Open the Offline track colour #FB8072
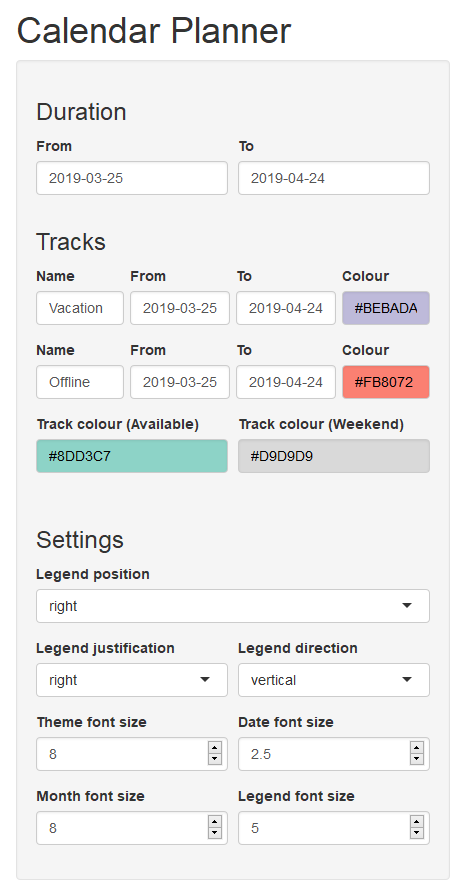This screenshot has width=469, height=895. click(x=386, y=382)
